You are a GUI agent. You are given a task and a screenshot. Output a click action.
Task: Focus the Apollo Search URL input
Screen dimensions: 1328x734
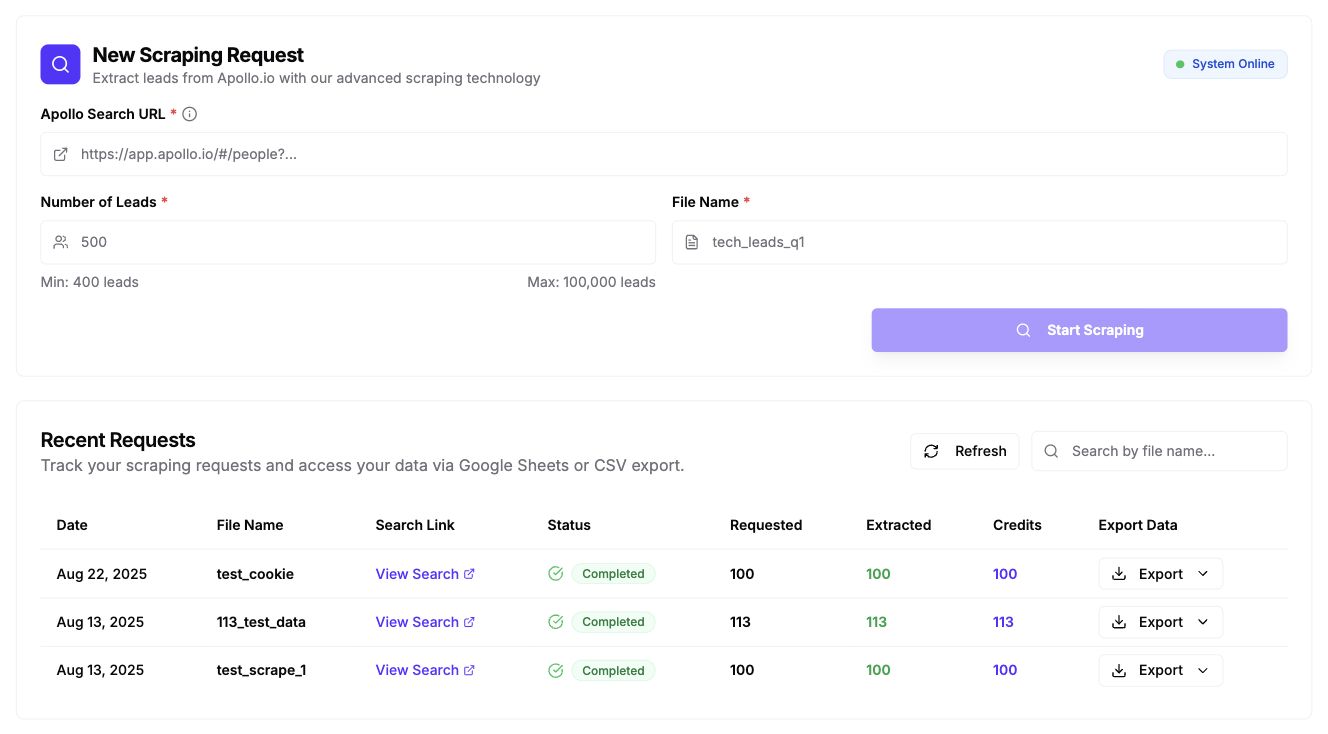coord(664,154)
